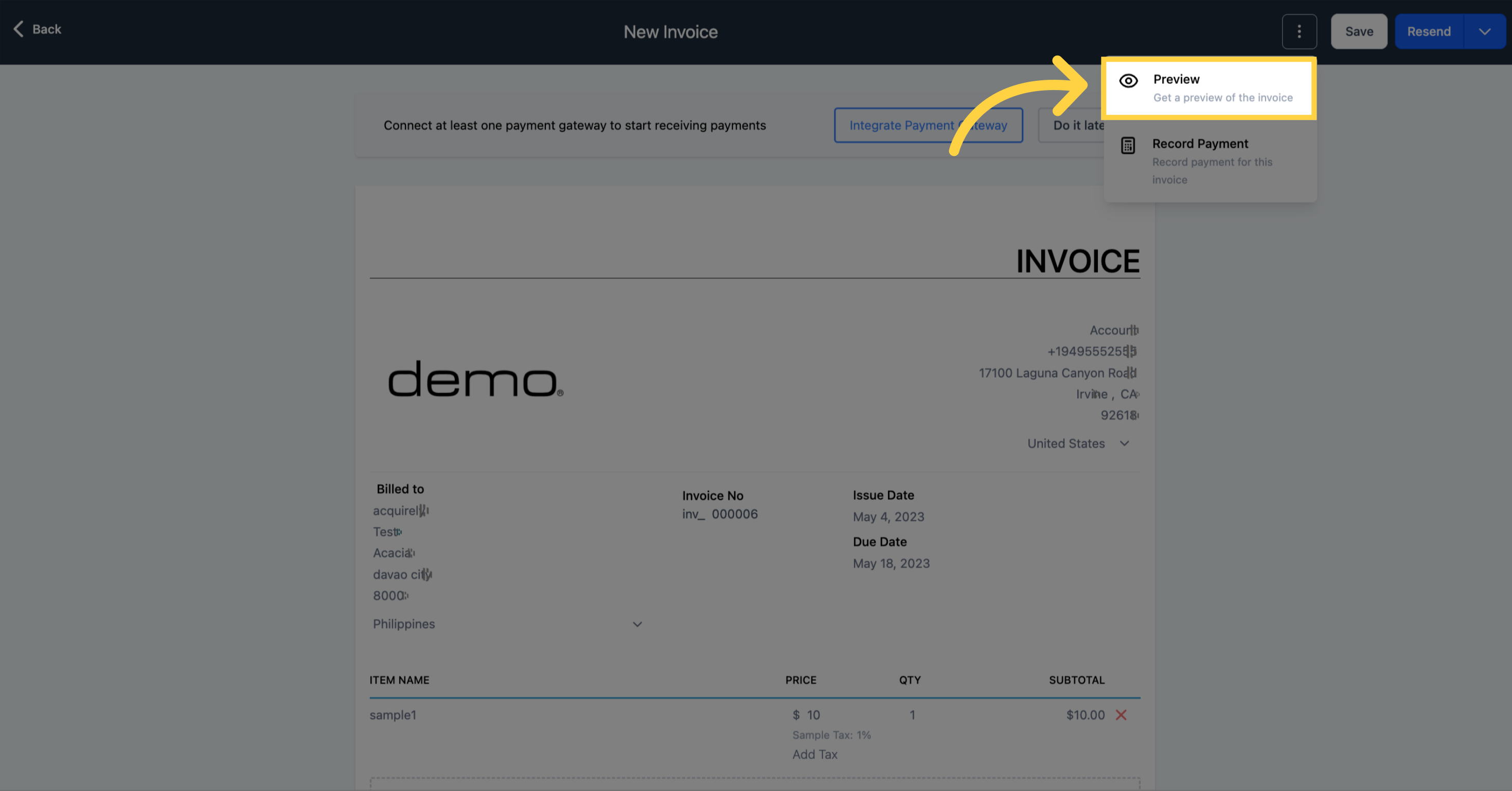Open the United States country dropdown

pos(1078,444)
